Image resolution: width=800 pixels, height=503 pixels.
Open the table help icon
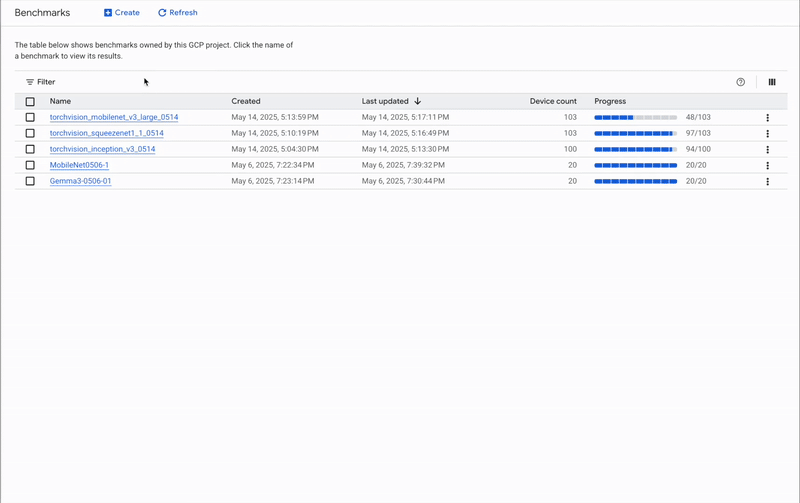tap(741, 82)
